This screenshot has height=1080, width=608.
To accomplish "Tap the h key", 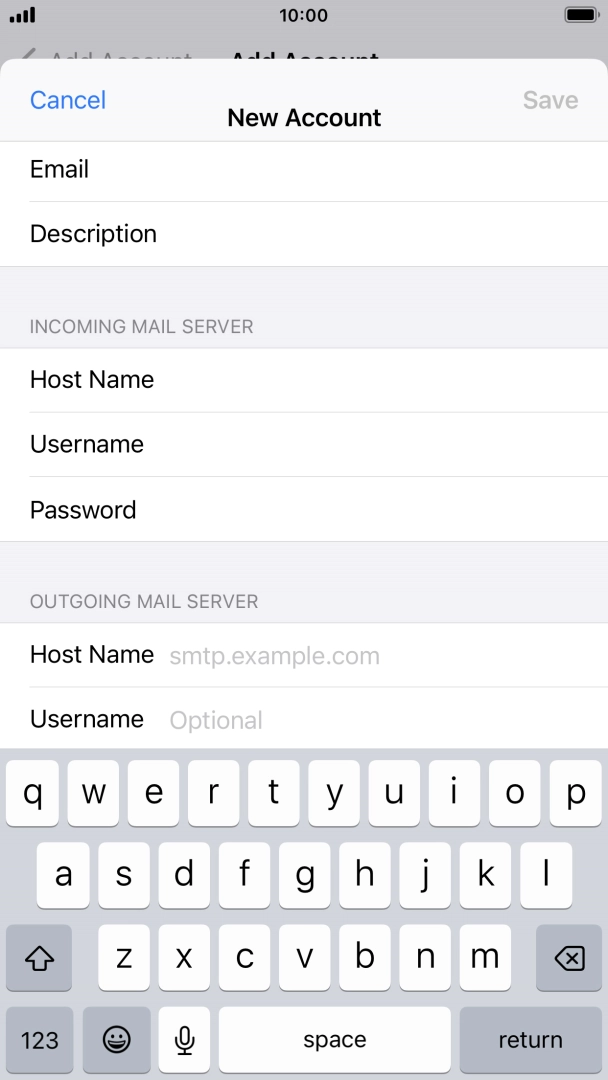I will pos(364,875).
